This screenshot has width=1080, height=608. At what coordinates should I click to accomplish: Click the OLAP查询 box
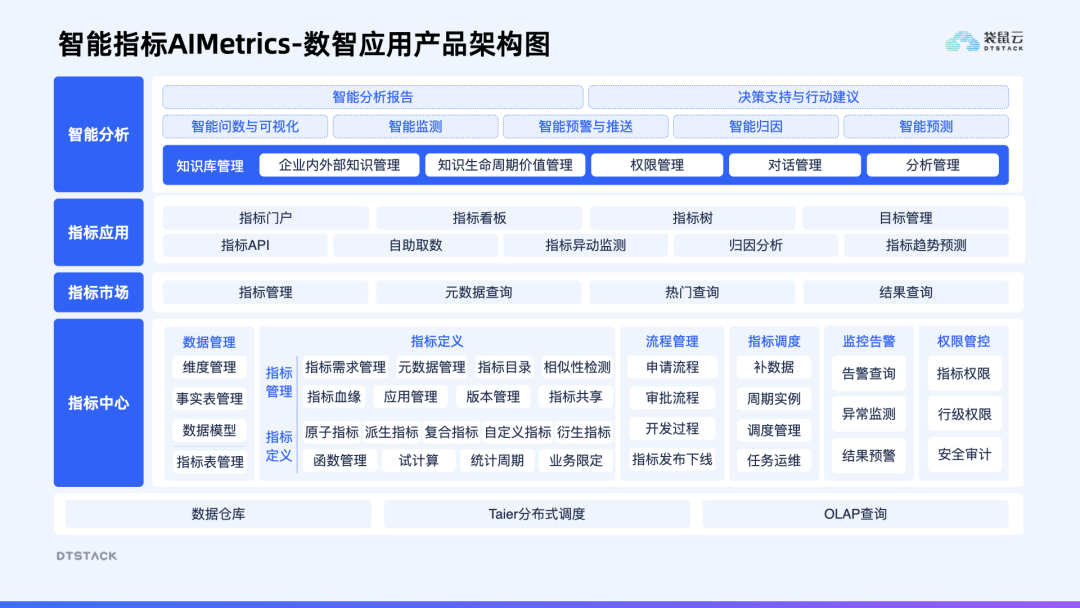(x=855, y=514)
